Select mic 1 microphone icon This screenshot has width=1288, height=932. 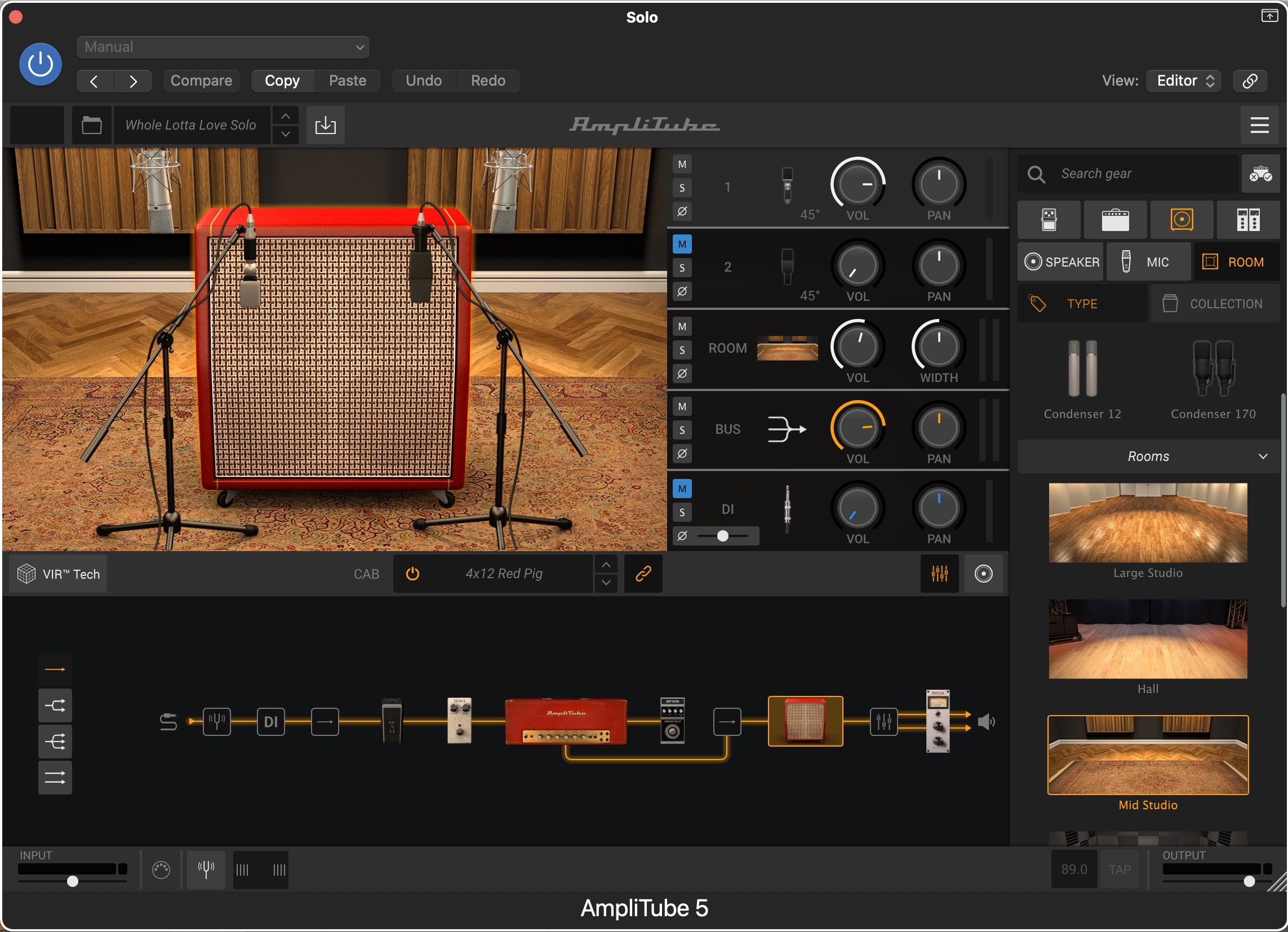[787, 185]
